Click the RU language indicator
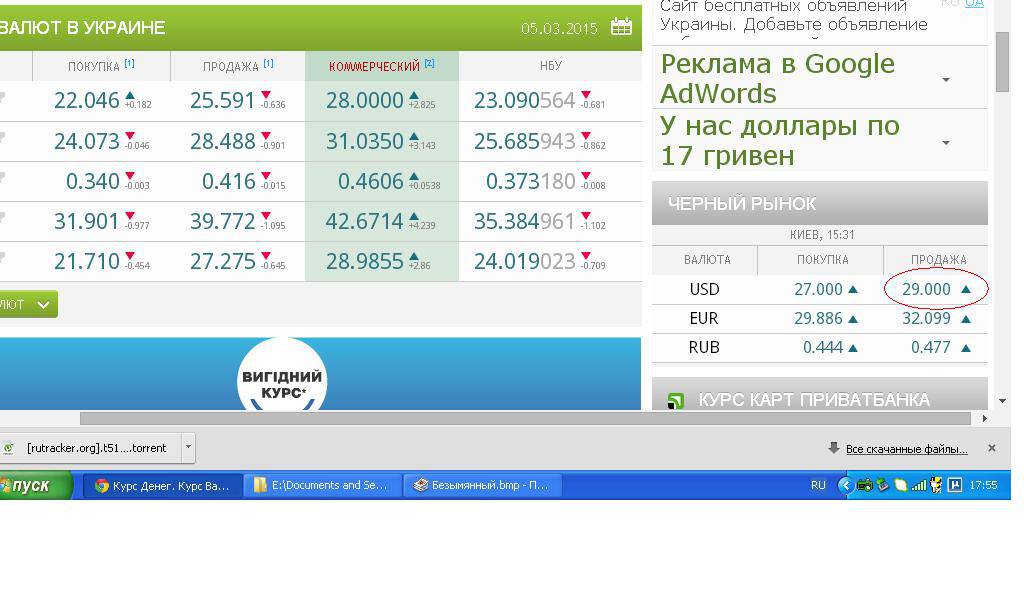 click(818, 485)
